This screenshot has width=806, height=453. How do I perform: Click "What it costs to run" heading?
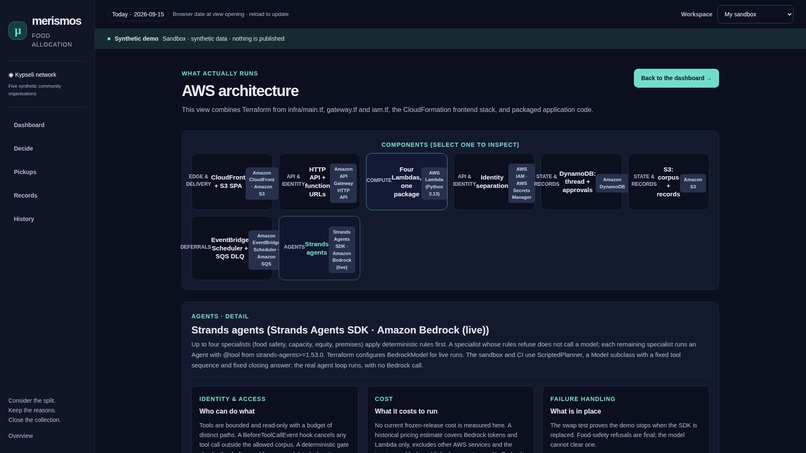pyautogui.click(x=406, y=411)
